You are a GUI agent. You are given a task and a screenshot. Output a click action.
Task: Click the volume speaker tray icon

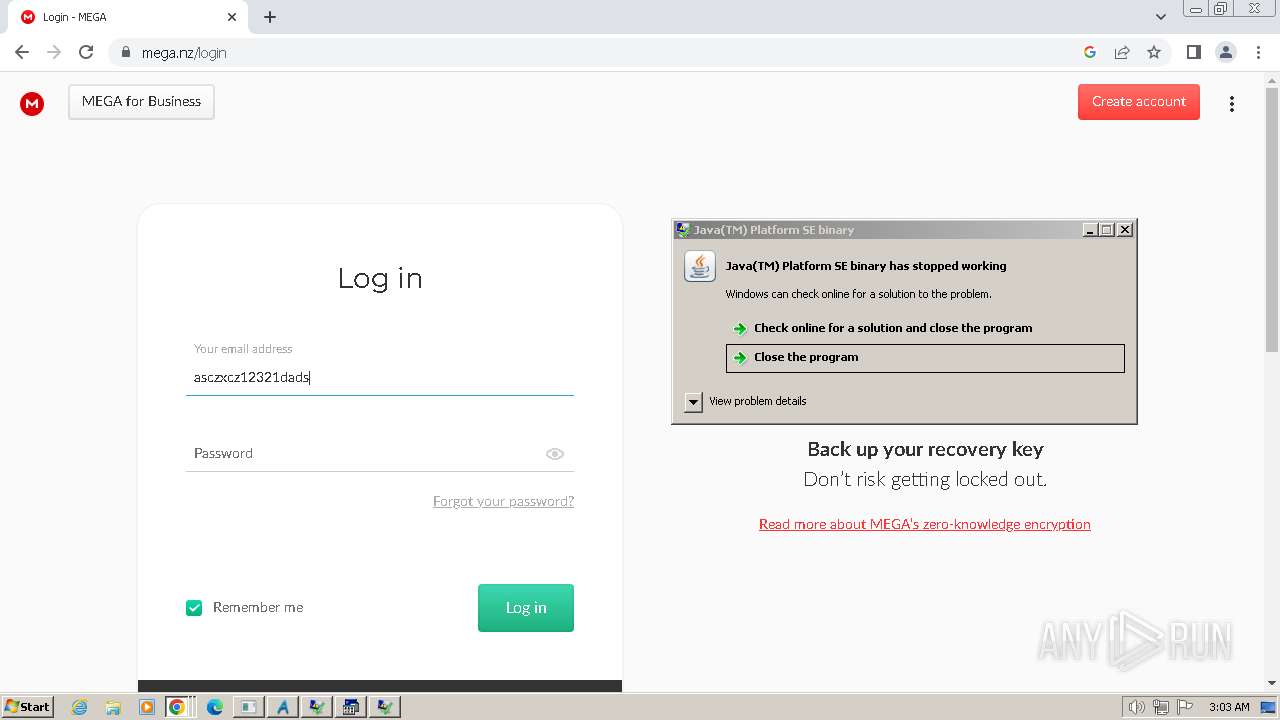click(1137, 707)
